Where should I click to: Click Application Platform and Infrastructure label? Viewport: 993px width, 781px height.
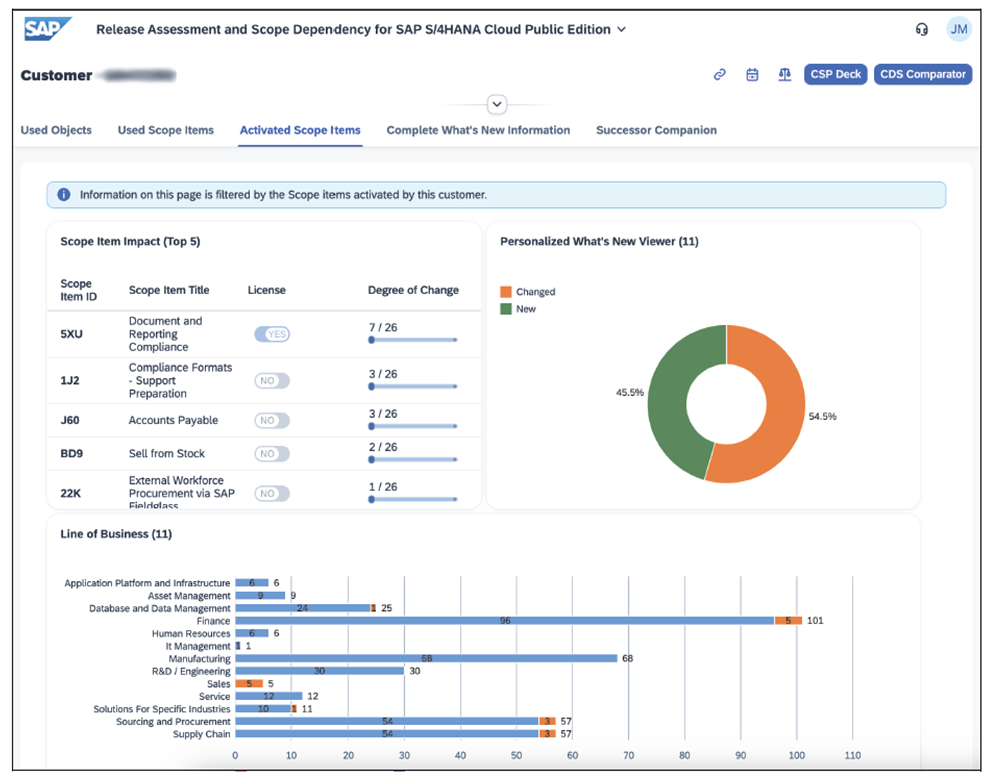(147, 583)
